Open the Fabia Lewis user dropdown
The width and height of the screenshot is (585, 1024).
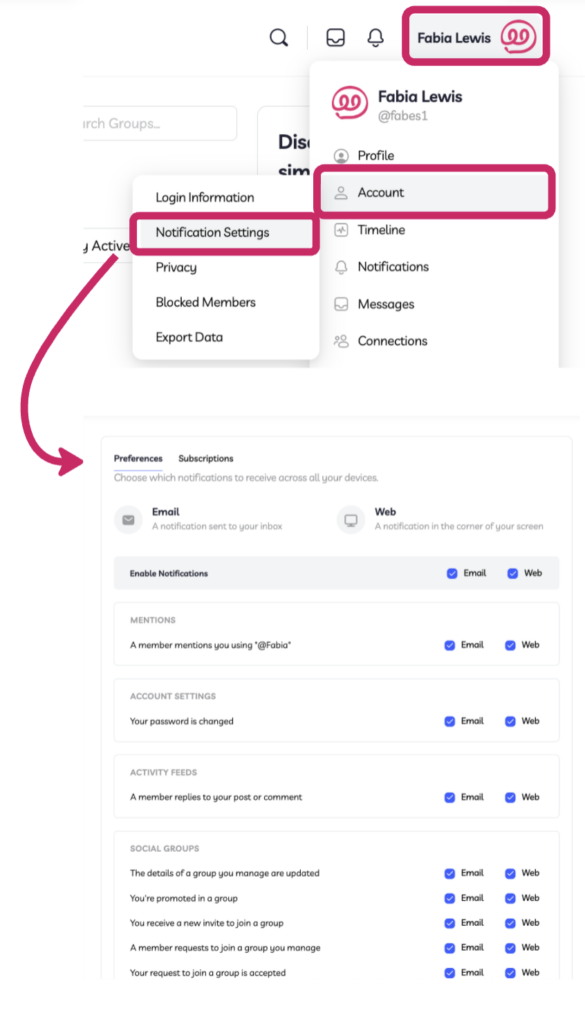475,37
